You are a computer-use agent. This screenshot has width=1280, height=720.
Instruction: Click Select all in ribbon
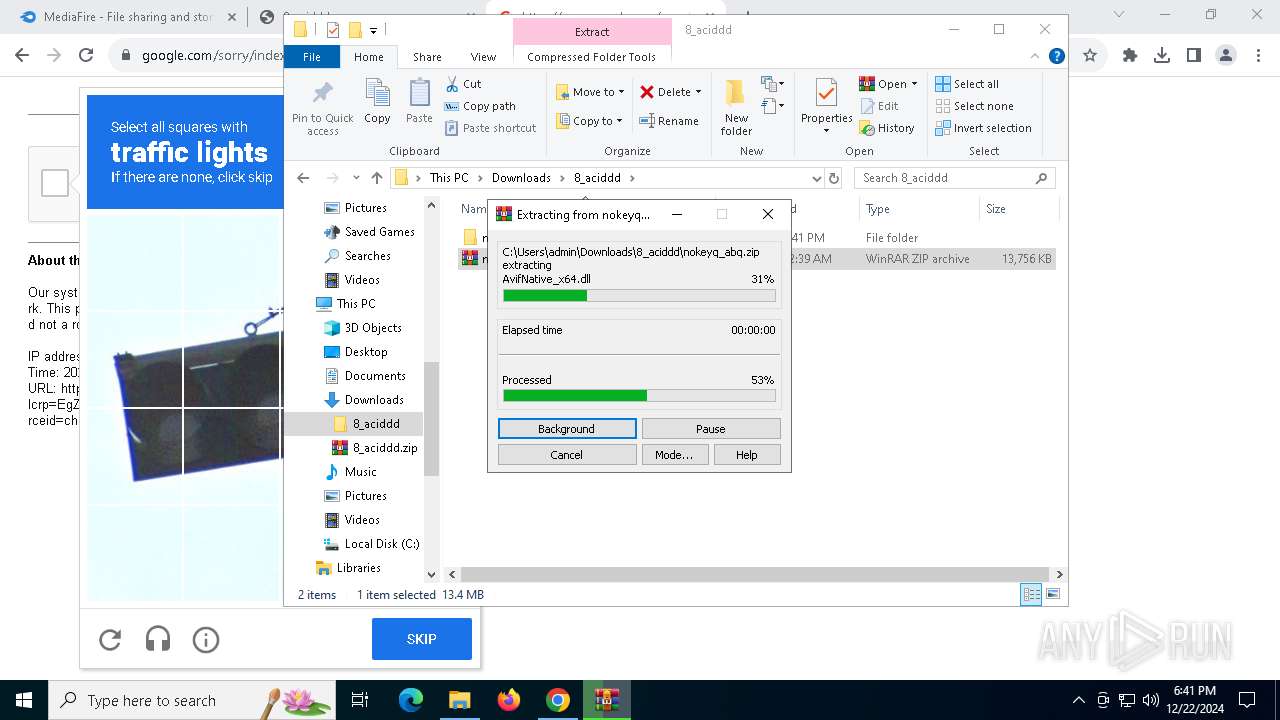pyautogui.click(x=967, y=84)
